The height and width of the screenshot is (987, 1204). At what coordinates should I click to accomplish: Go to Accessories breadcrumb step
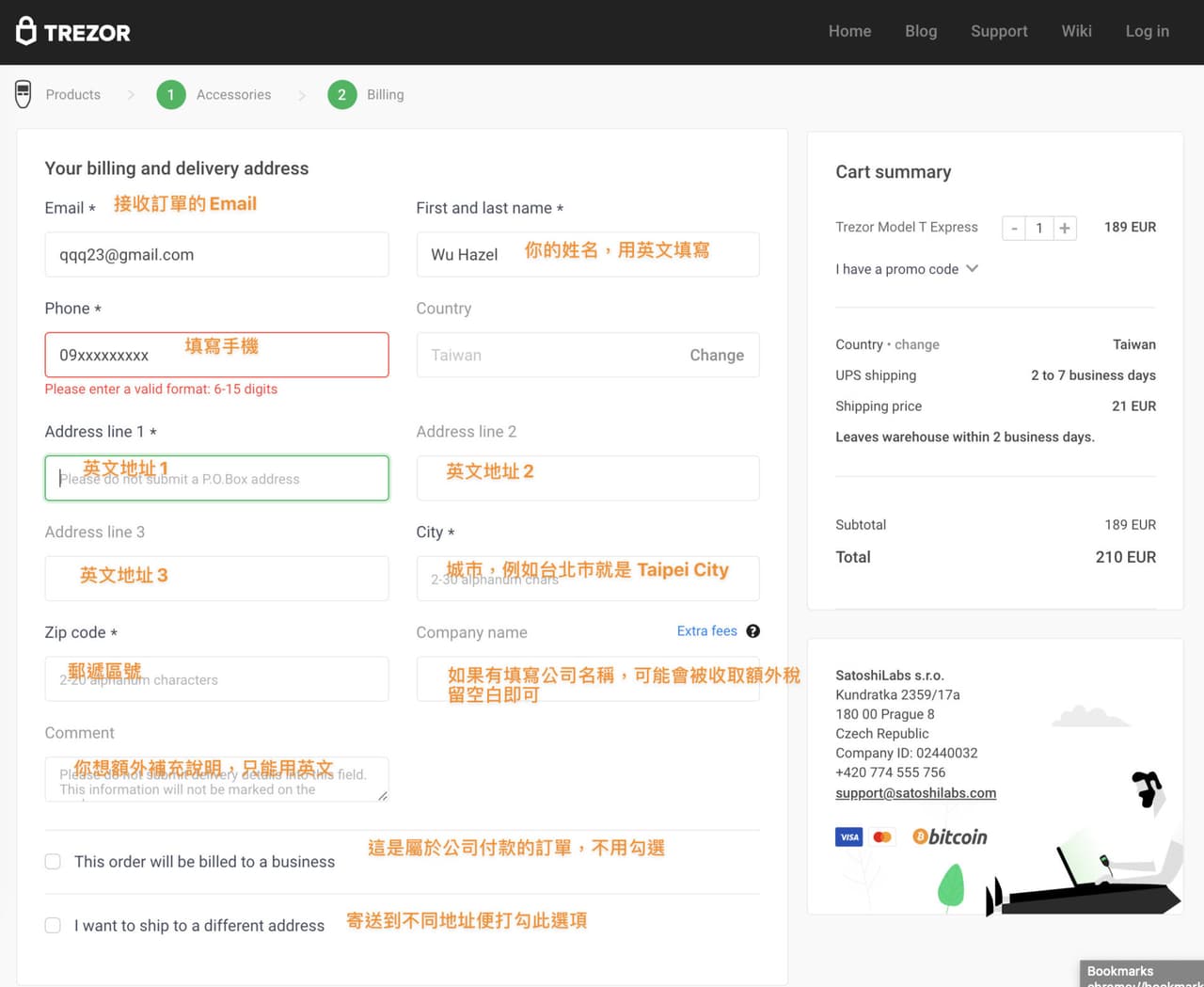tap(233, 95)
